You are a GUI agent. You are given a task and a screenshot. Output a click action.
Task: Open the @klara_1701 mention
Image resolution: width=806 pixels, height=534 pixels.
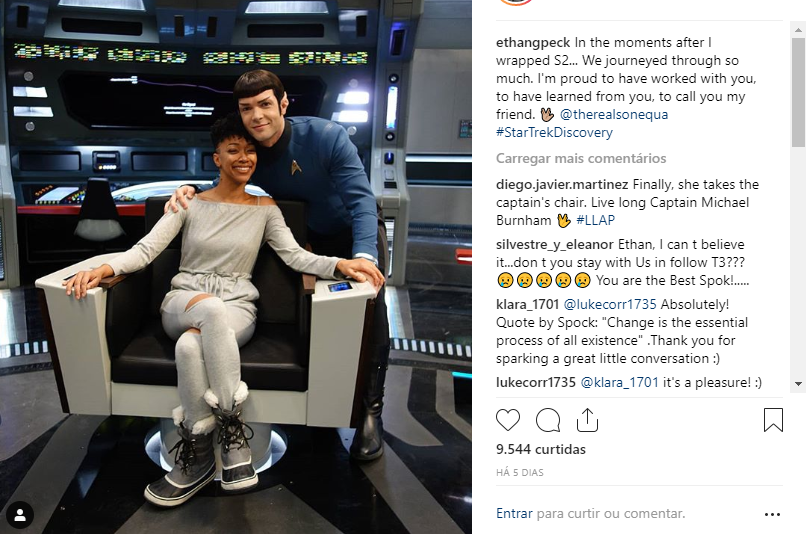click(x=619, y=382)
